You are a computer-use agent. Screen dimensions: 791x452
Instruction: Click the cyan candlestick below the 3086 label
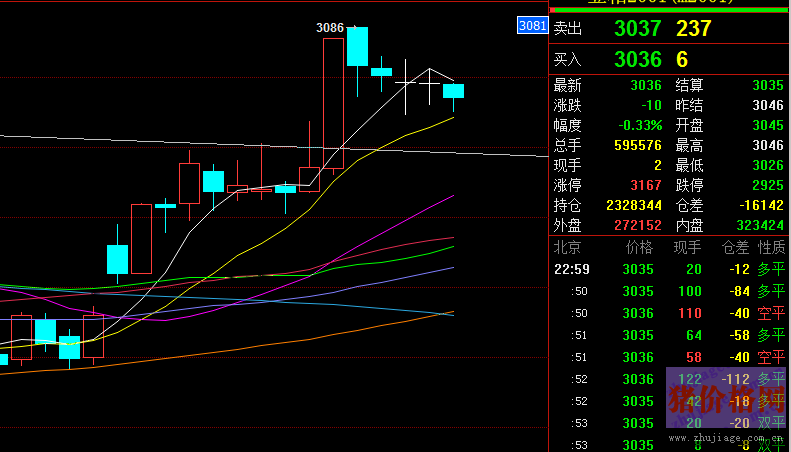[x=358, y=47]
